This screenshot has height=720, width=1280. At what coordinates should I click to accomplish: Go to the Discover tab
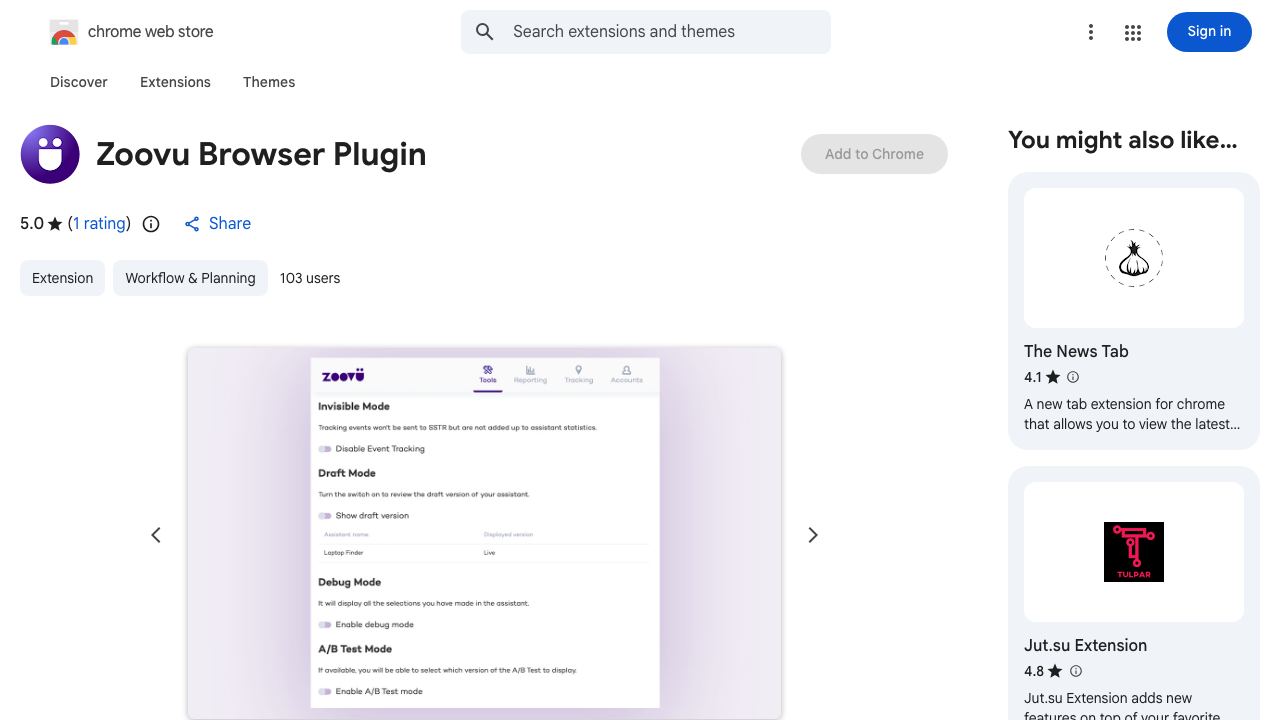pos(79,82)
